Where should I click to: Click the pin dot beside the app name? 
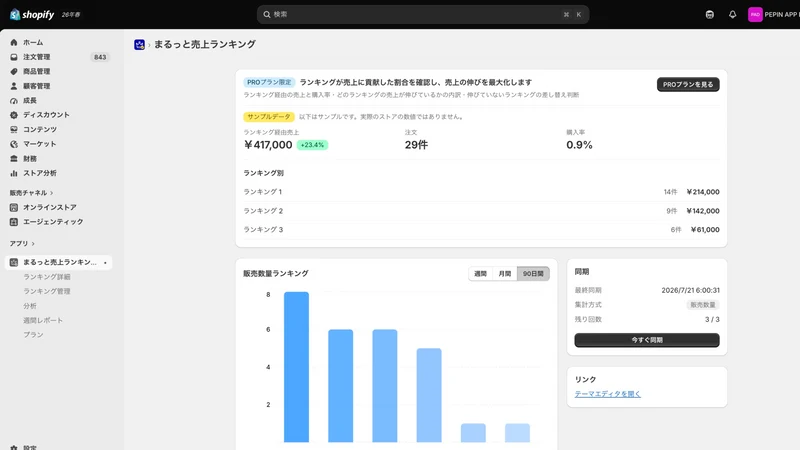click(x=105, y=263)
